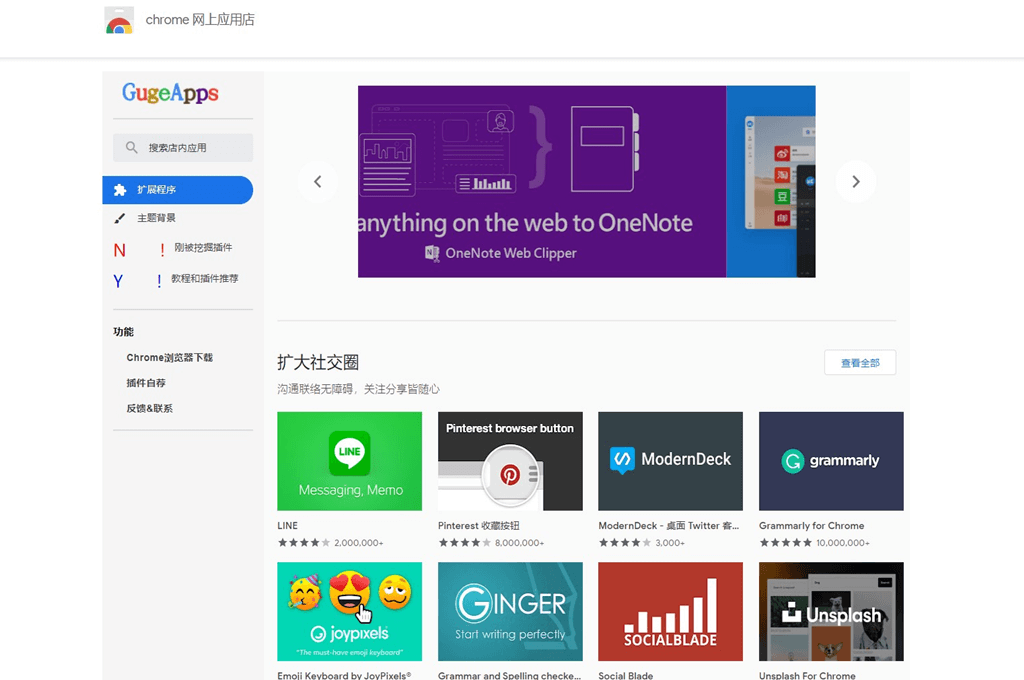Open the OneNote Web Clipper banner
The image size is (1024, 680).
pos(542,182)
